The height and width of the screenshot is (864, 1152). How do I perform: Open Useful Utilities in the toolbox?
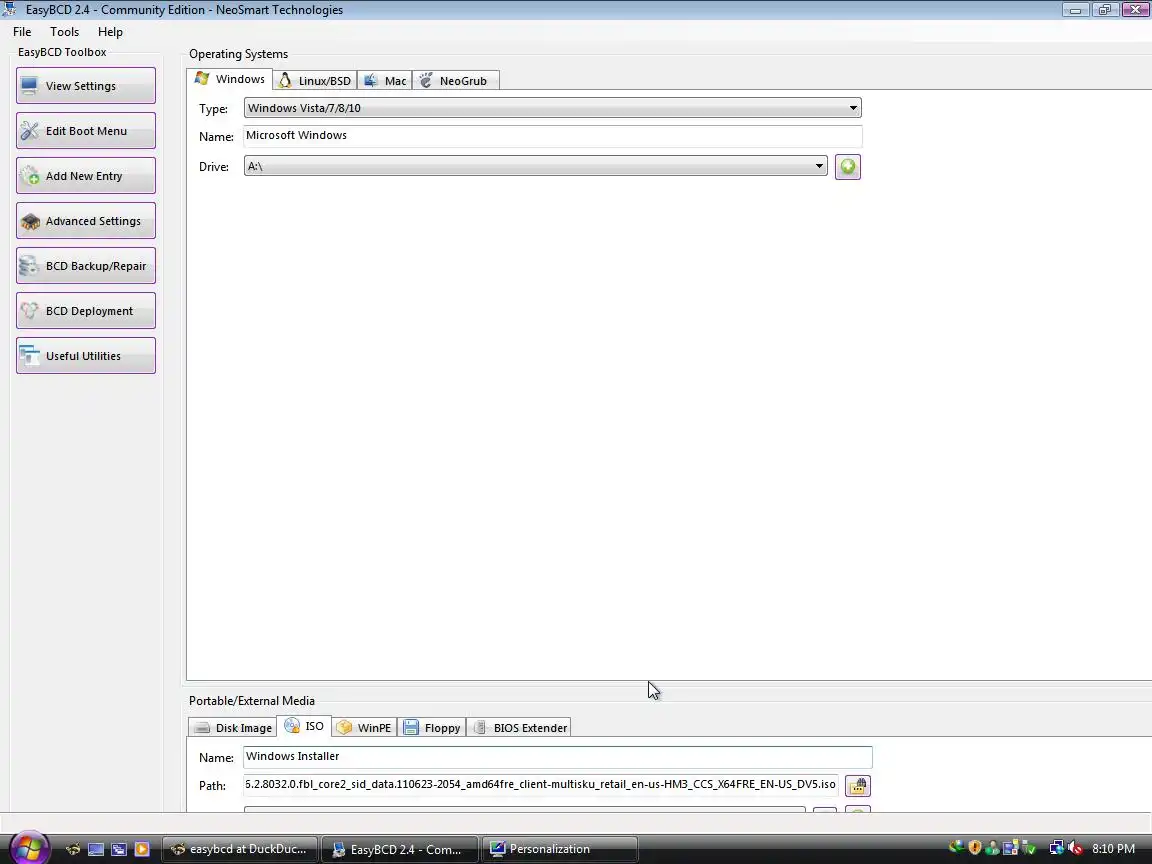click(86, 356)
